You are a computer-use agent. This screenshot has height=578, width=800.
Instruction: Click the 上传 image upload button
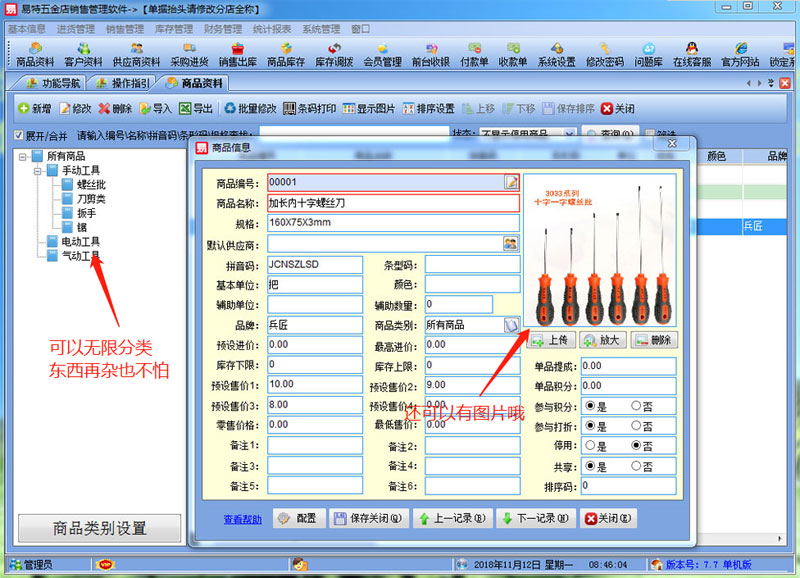coord(551,340)
